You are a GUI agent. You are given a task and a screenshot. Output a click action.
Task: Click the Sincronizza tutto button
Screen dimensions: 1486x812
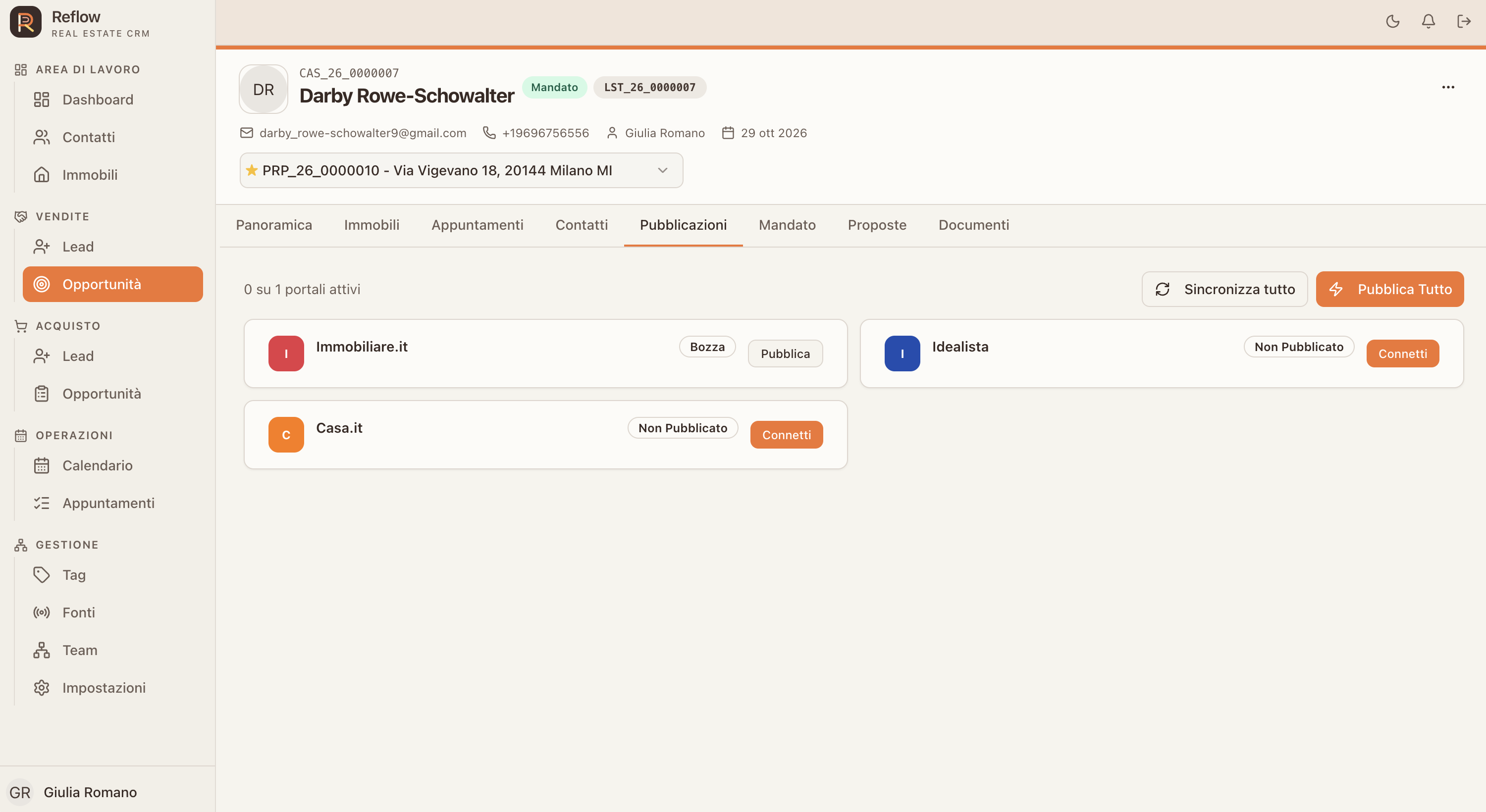point(1224,289)
